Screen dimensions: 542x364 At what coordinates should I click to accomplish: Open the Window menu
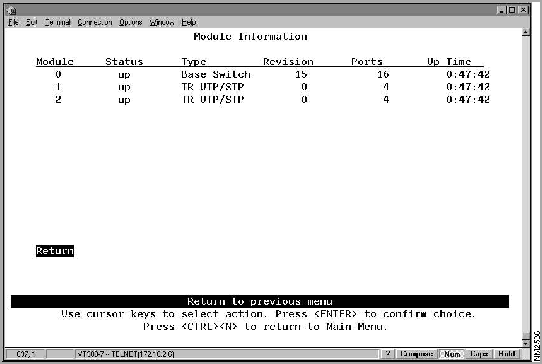point(162,22)
